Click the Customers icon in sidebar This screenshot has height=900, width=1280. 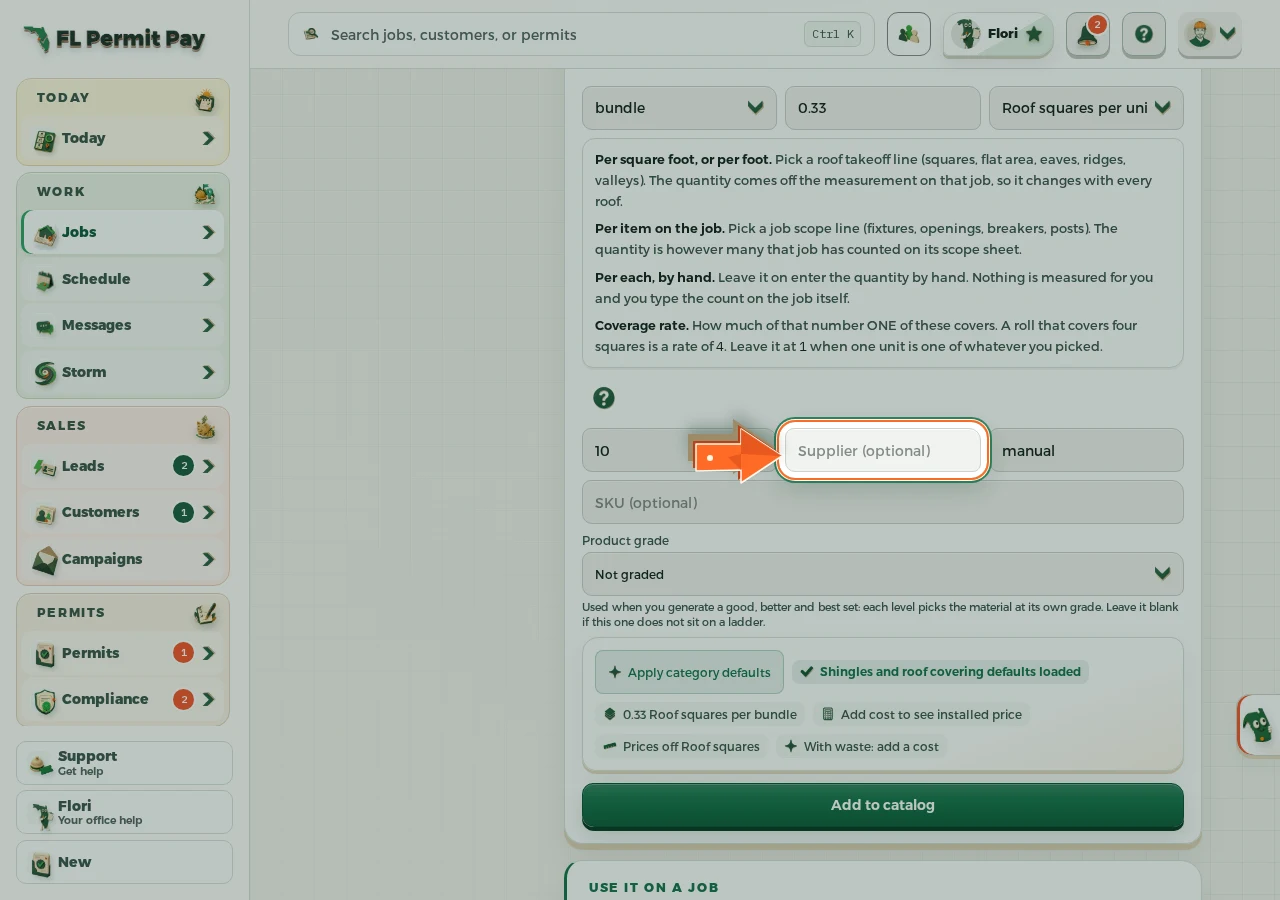(45, 513)
